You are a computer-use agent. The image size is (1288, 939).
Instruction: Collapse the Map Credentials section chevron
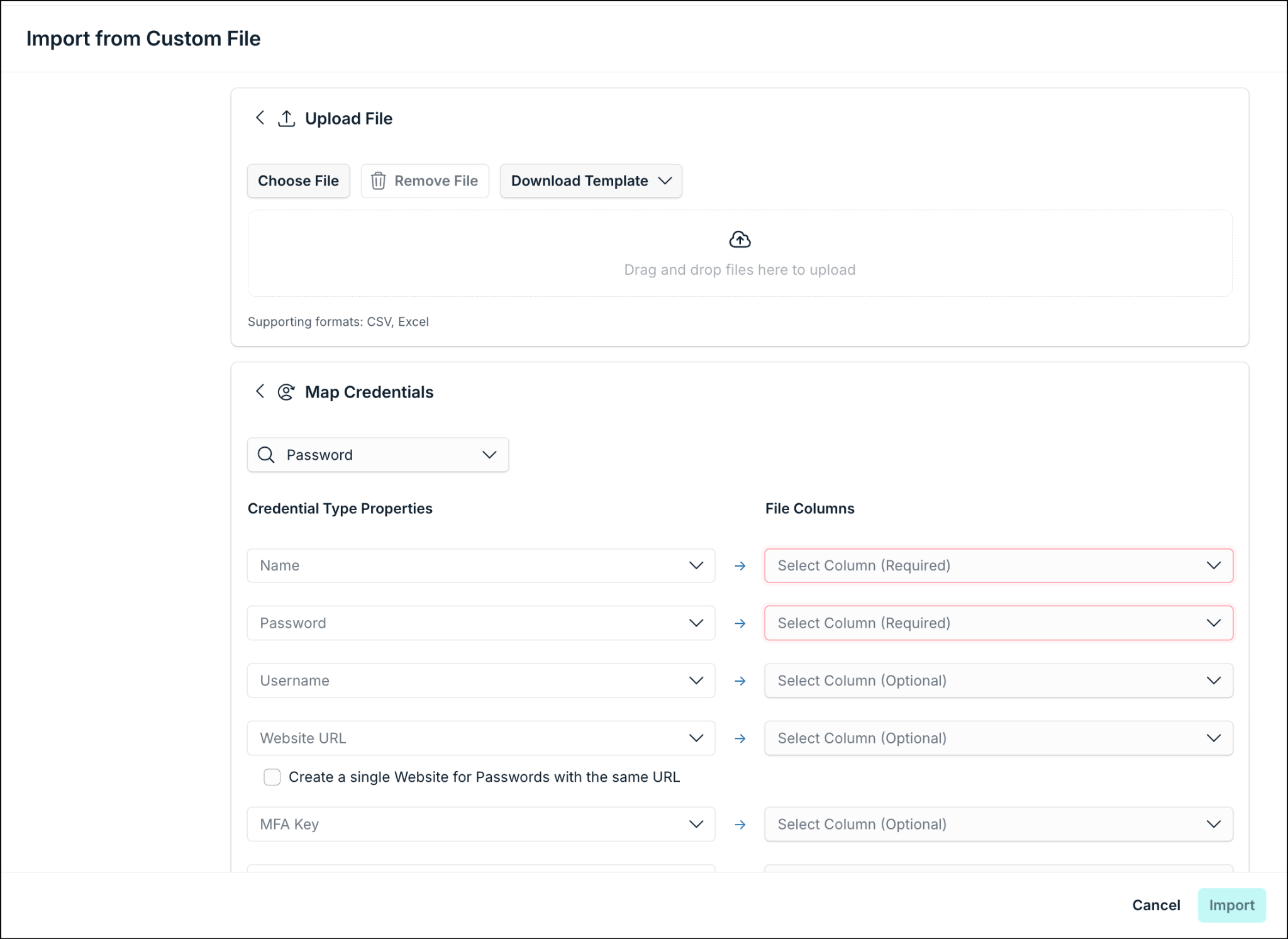pyautogui.click(x=260, y=391)
